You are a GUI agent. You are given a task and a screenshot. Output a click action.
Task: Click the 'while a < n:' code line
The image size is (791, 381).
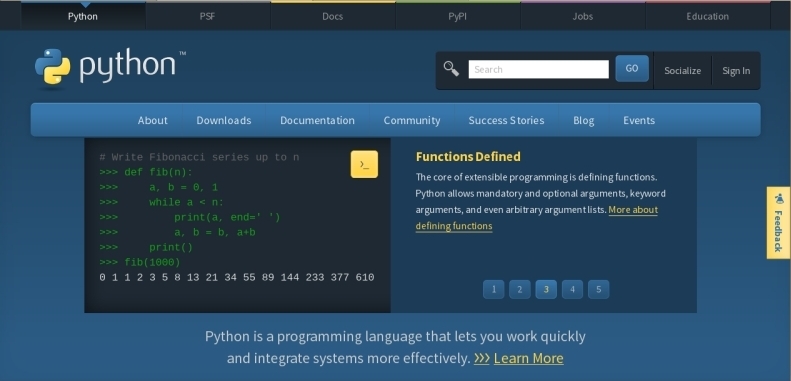162,202
